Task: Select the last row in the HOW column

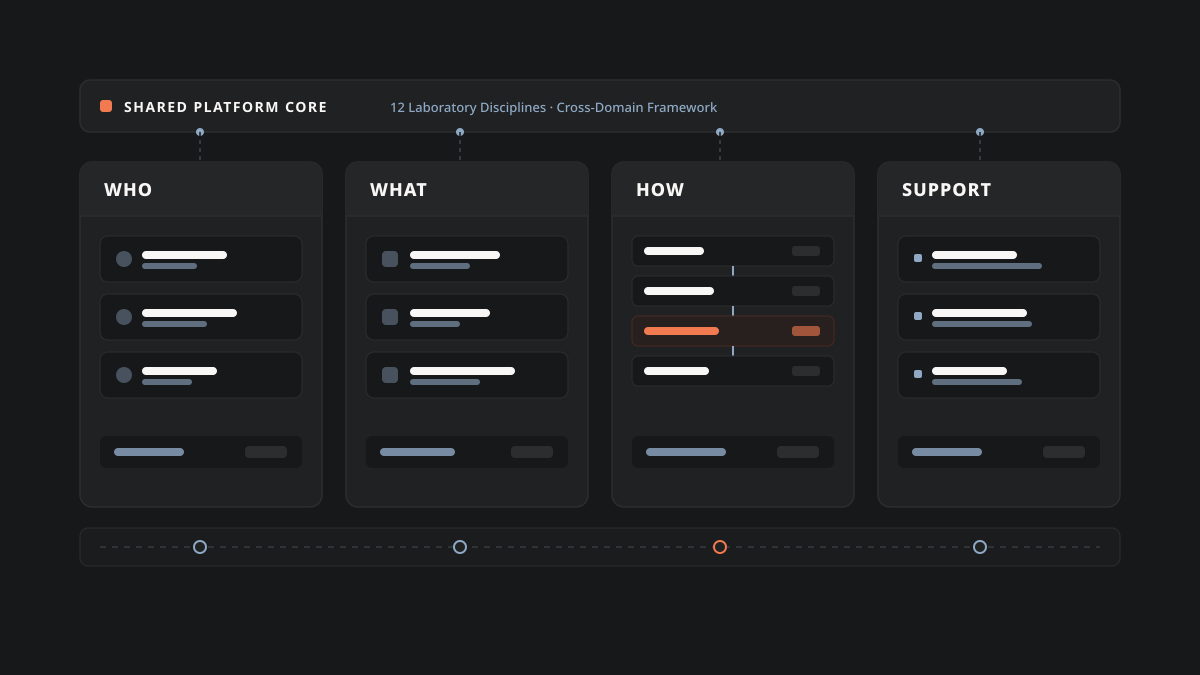Action: (x=733, y=371)
